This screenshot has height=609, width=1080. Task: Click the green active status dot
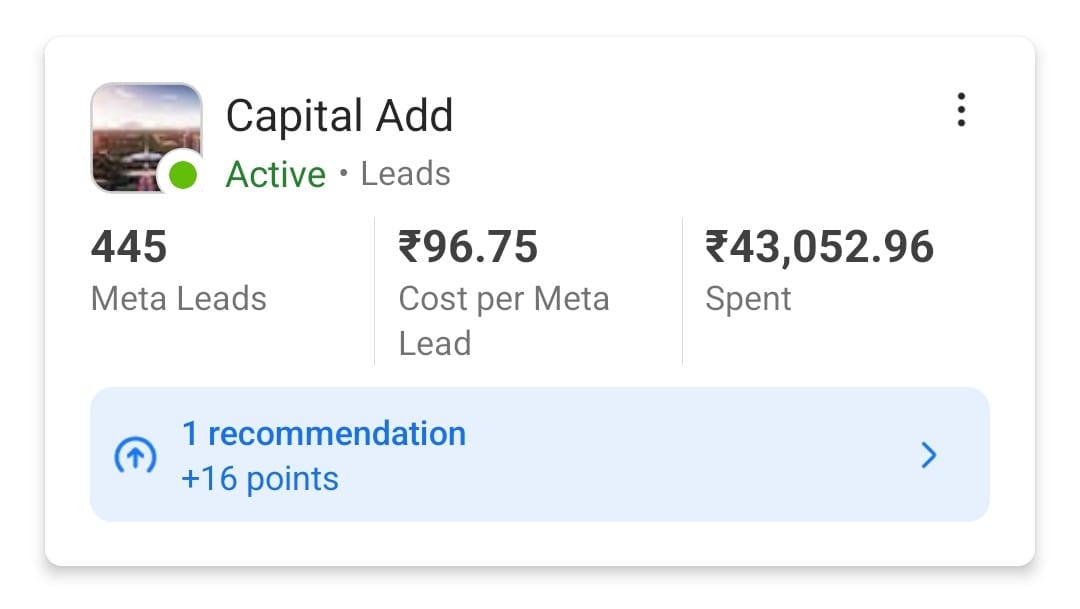coord(183,174)
